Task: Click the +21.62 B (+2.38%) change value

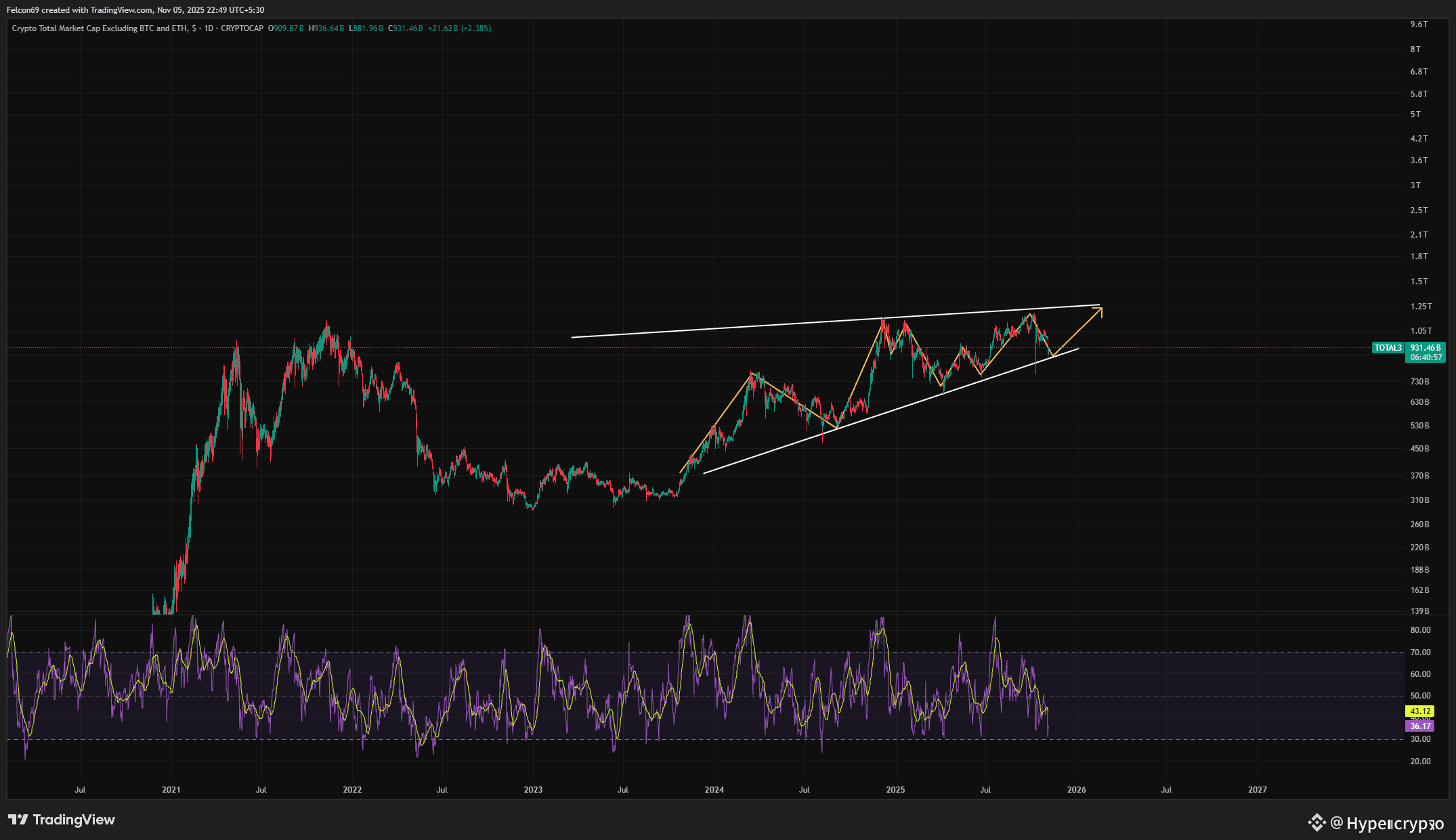Action: [459, 28]
